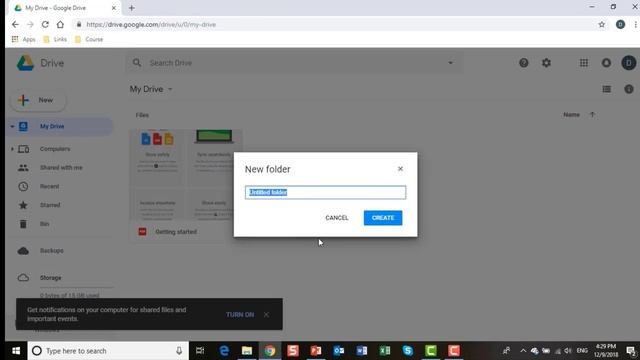The image size is (640, 360).
Task: Open Backups in the sidebar
Action: [x=51, y=251]
